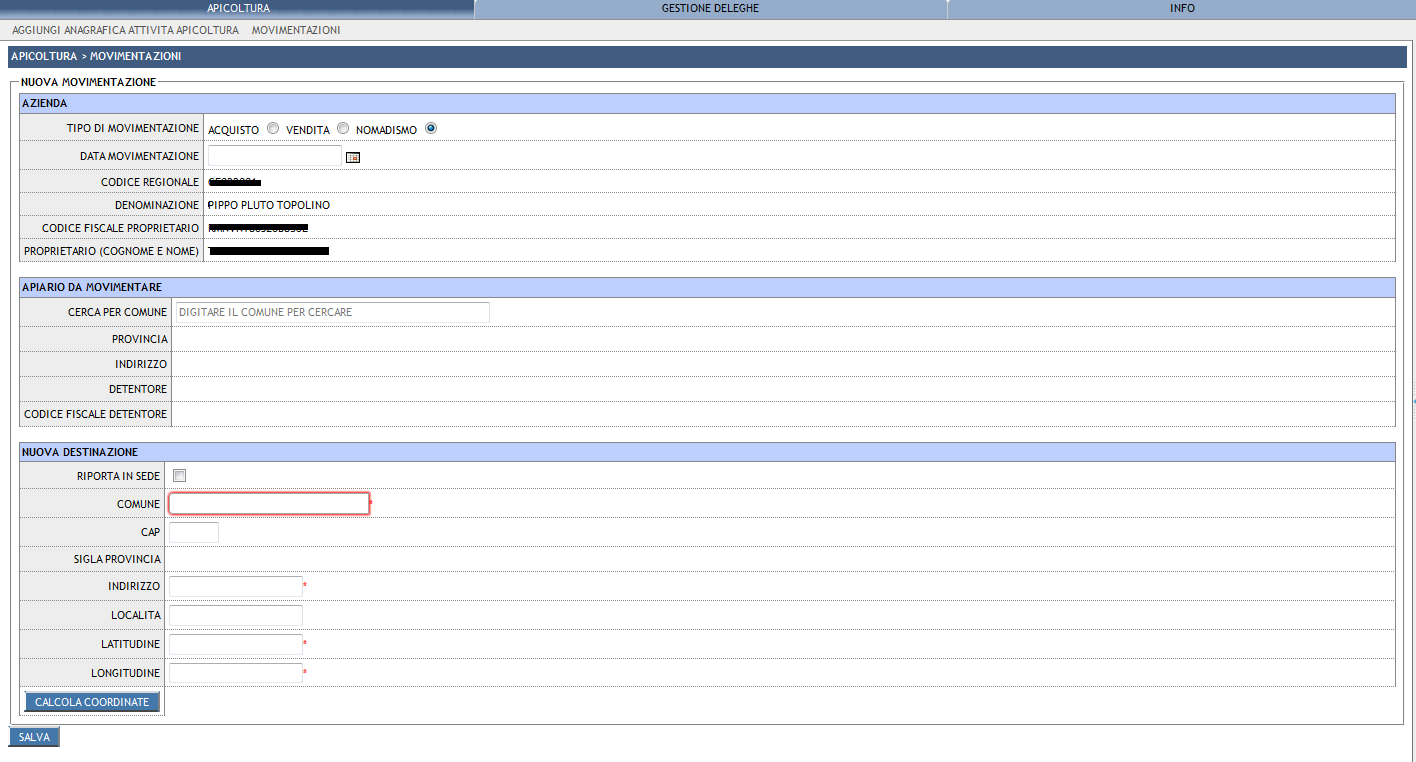Click the LATITUDINE input field
This screenshot has height=762, width=1416.
click(x=236, y=644)
